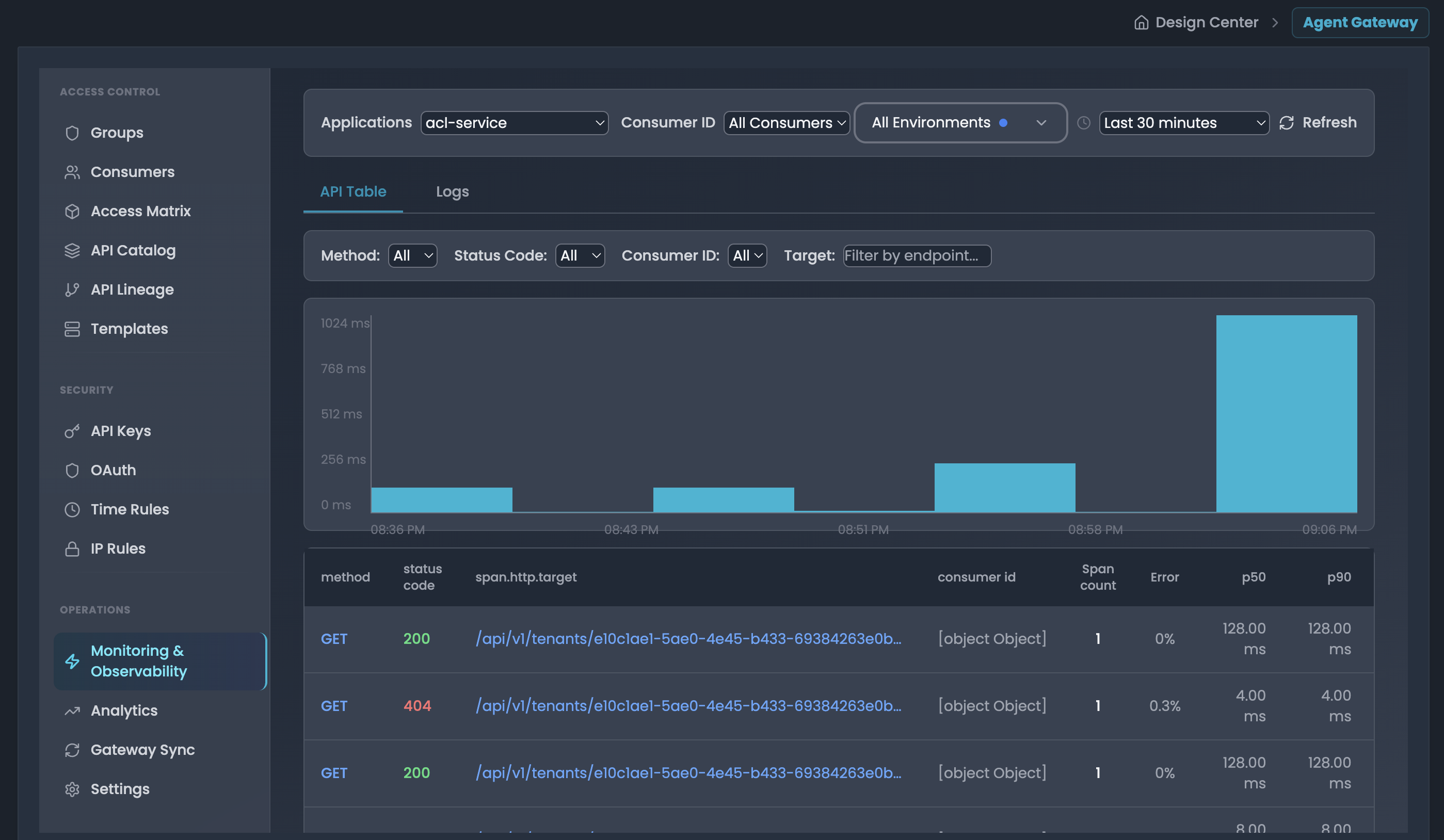Viewport: 1444px width, 840px height.
Task: Click Gateway Sync refresh icon
Action: coord(72,750)
